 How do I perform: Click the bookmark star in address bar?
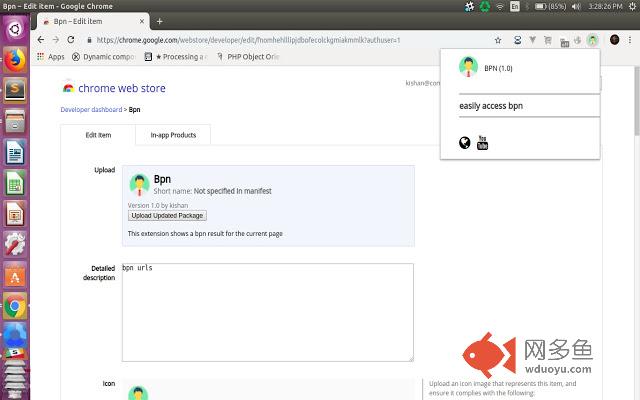click(x=498, y=40)
